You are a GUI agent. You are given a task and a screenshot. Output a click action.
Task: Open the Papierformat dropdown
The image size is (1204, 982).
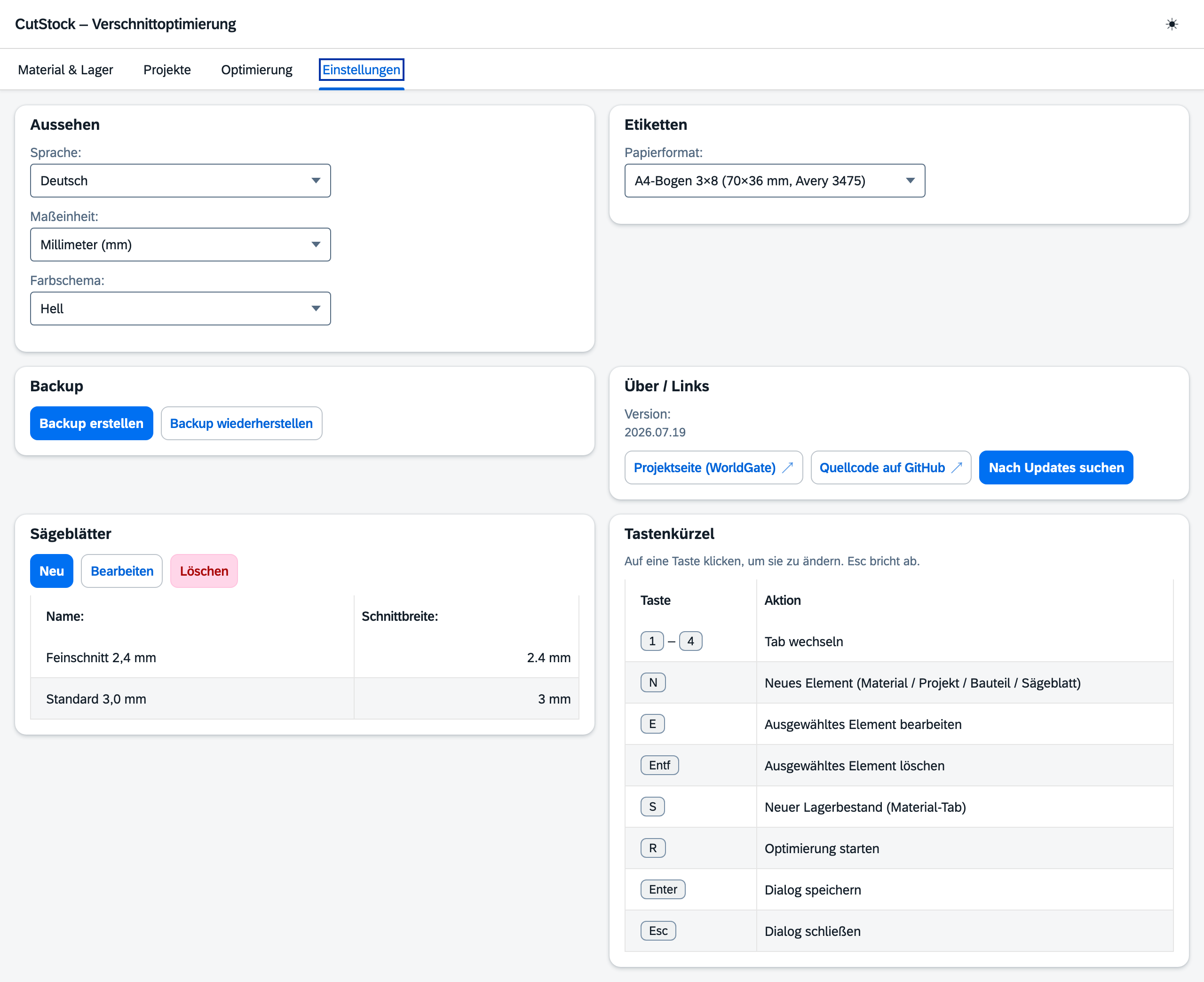[x=775, y=181]
